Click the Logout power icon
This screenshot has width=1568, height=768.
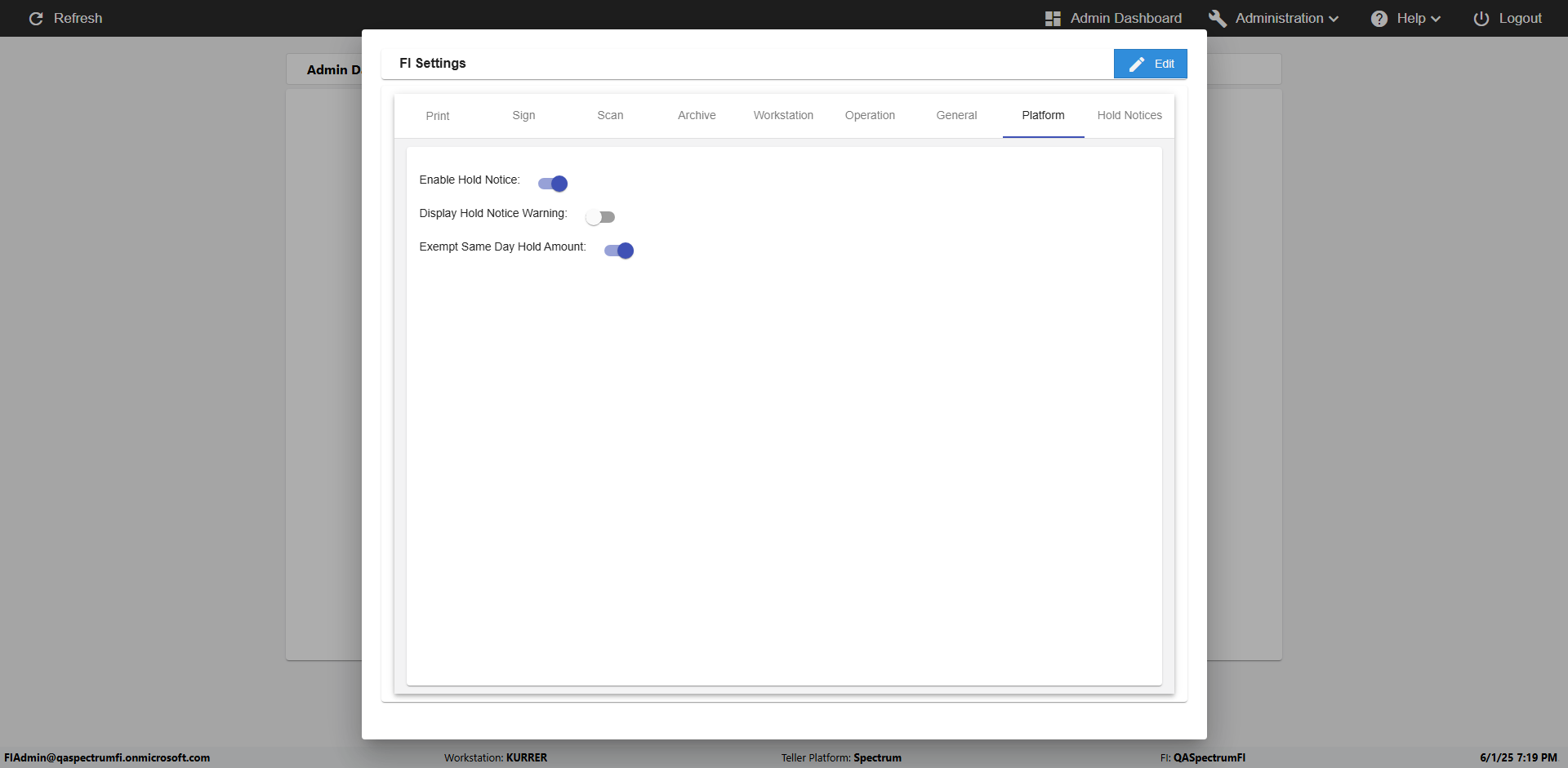pos(1481,19)
